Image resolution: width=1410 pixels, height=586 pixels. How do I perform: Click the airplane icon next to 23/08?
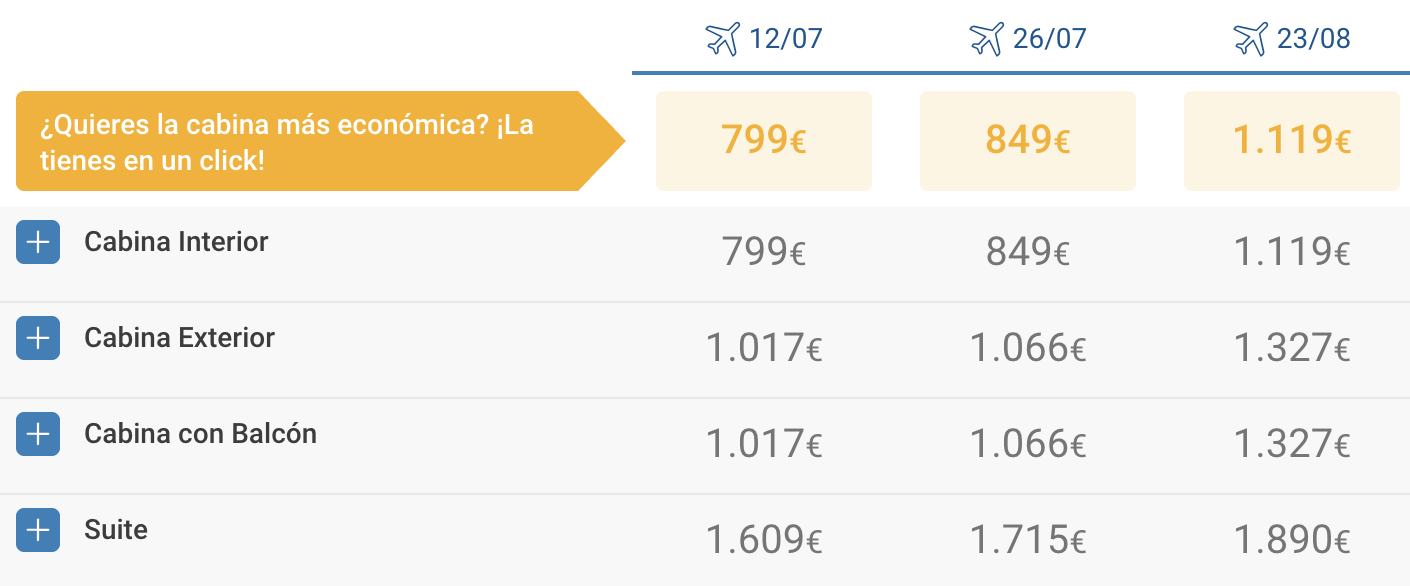click(1250, 39)
